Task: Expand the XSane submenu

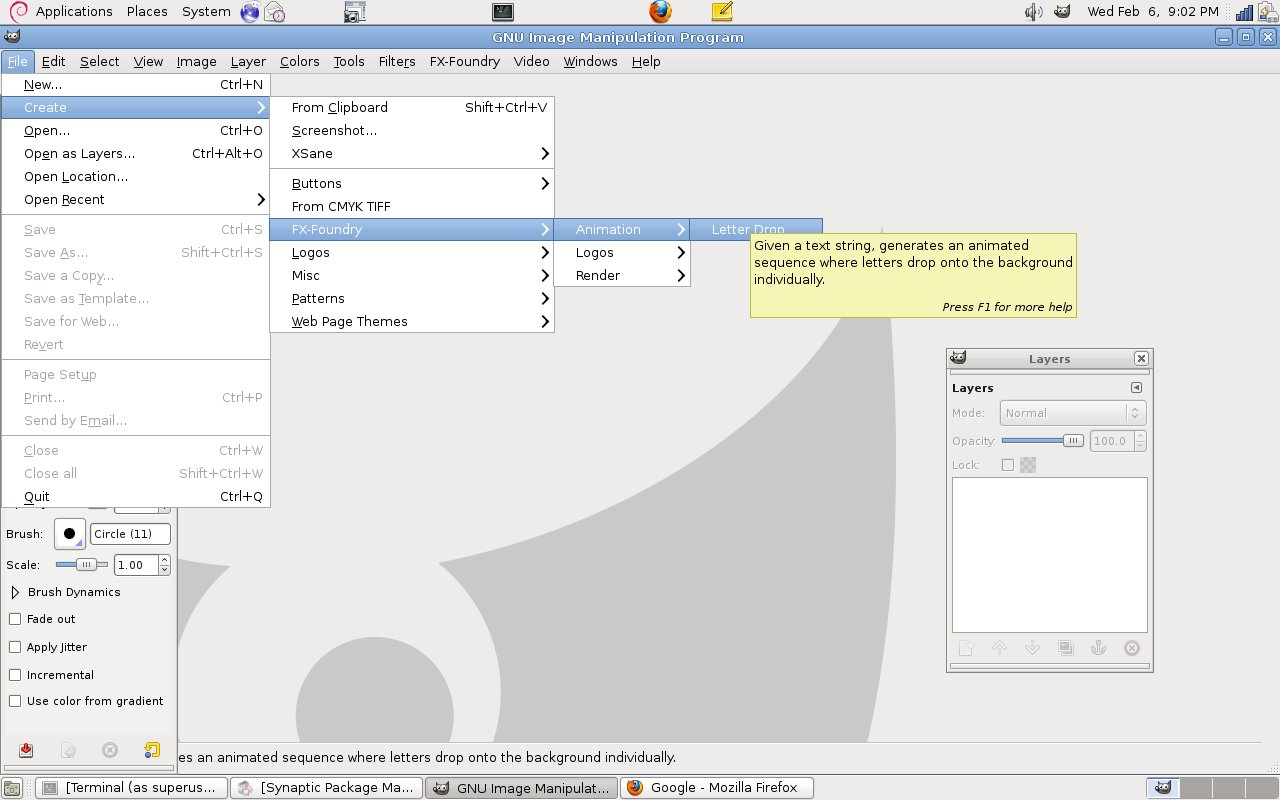Action: tap(412, 153)
